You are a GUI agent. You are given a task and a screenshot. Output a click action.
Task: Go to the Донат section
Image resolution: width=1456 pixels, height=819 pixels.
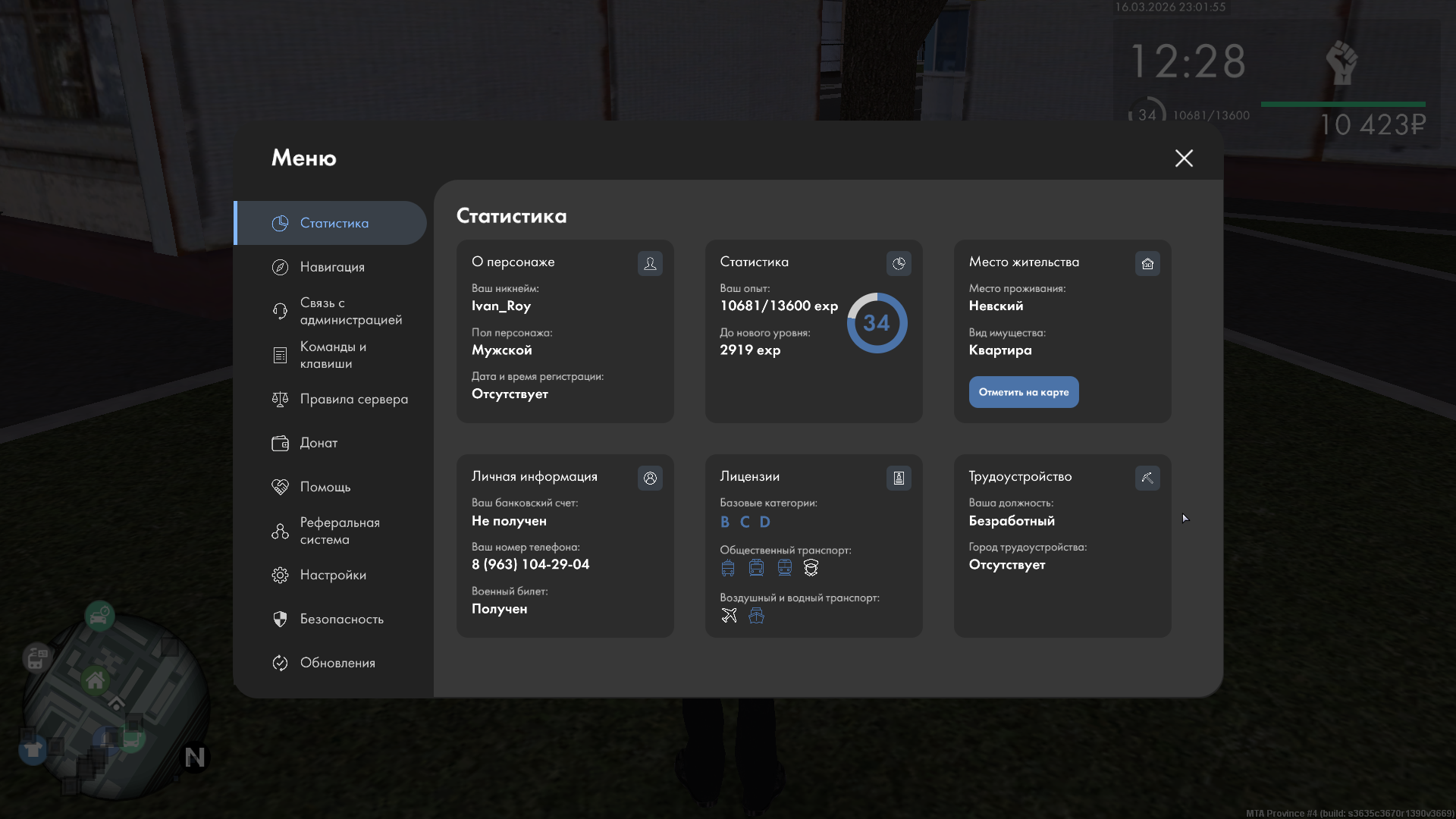(x=318, y=443)
